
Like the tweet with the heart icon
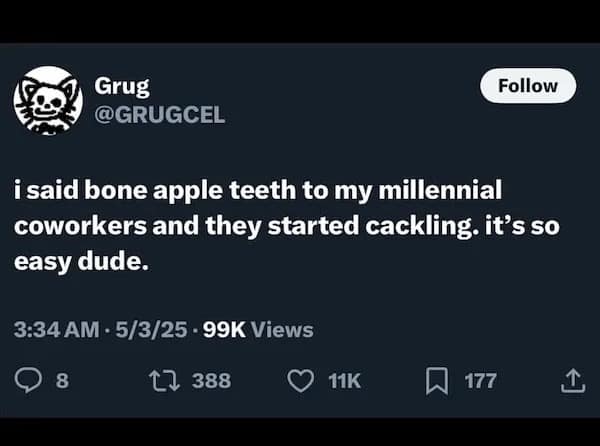pyautogui.click(x=300, y=380)
